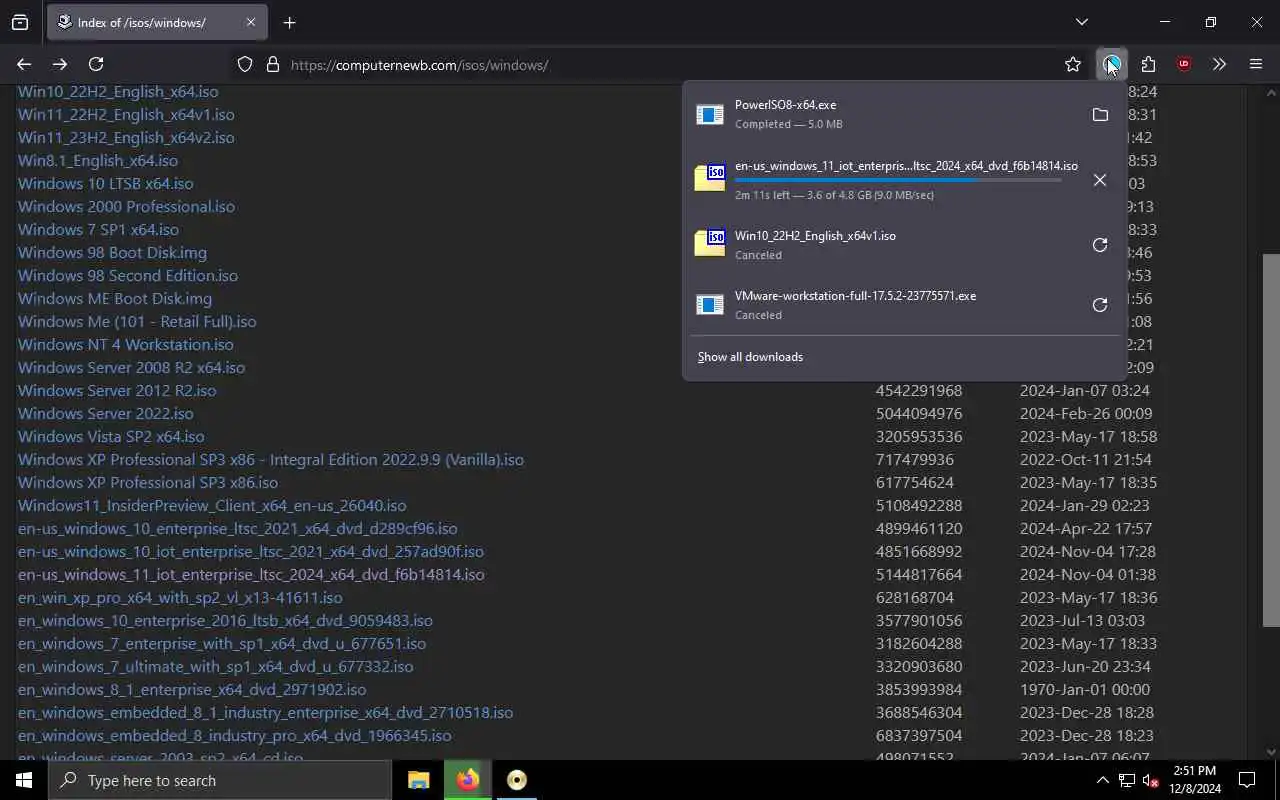1280x800 pixels.
Task: Retry the VMware-workstation download
Action: coord(1100,305)
